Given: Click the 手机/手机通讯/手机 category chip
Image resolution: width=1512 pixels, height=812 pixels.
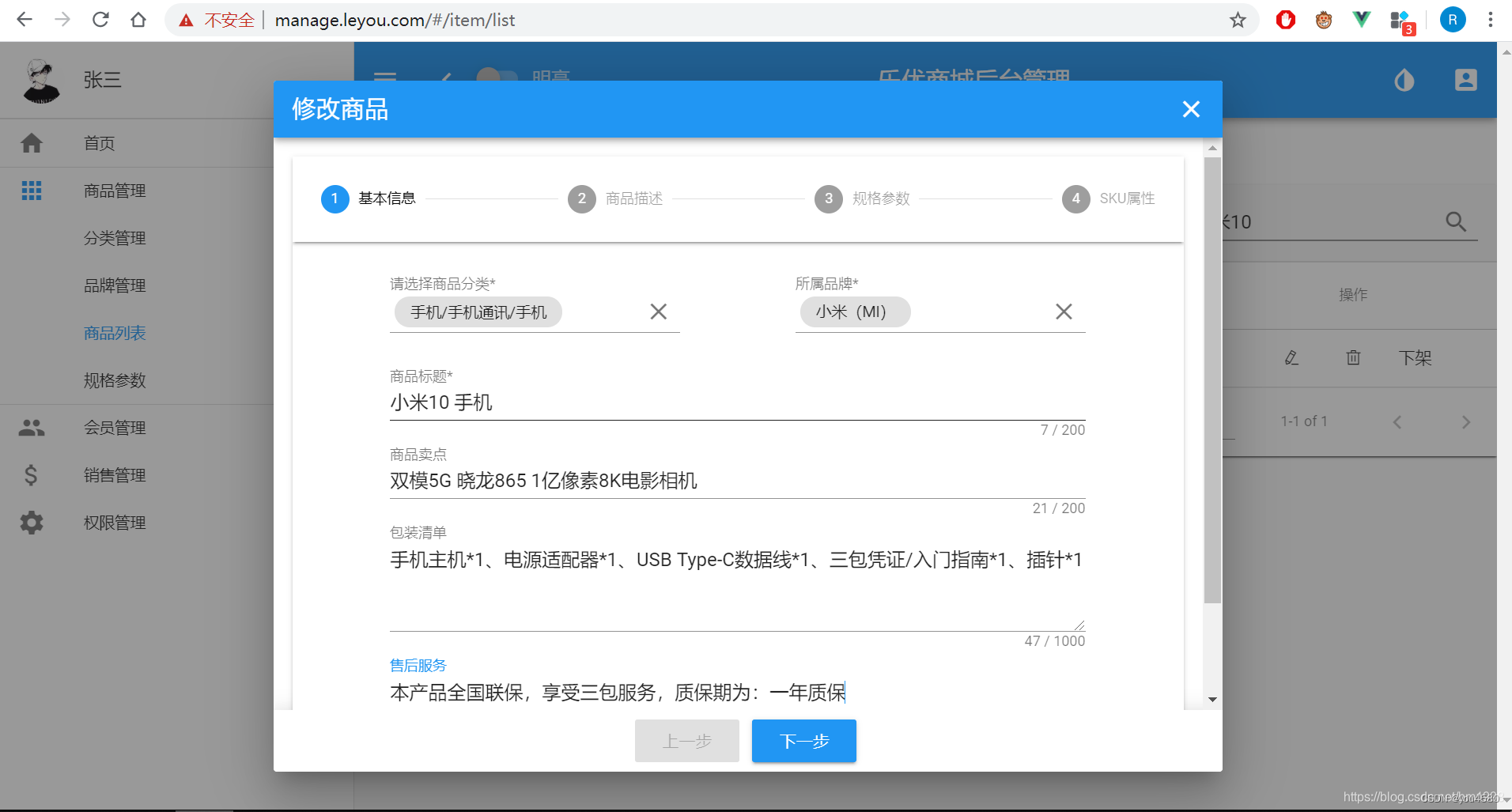Looking at the screenshot, I should point(478,312).
